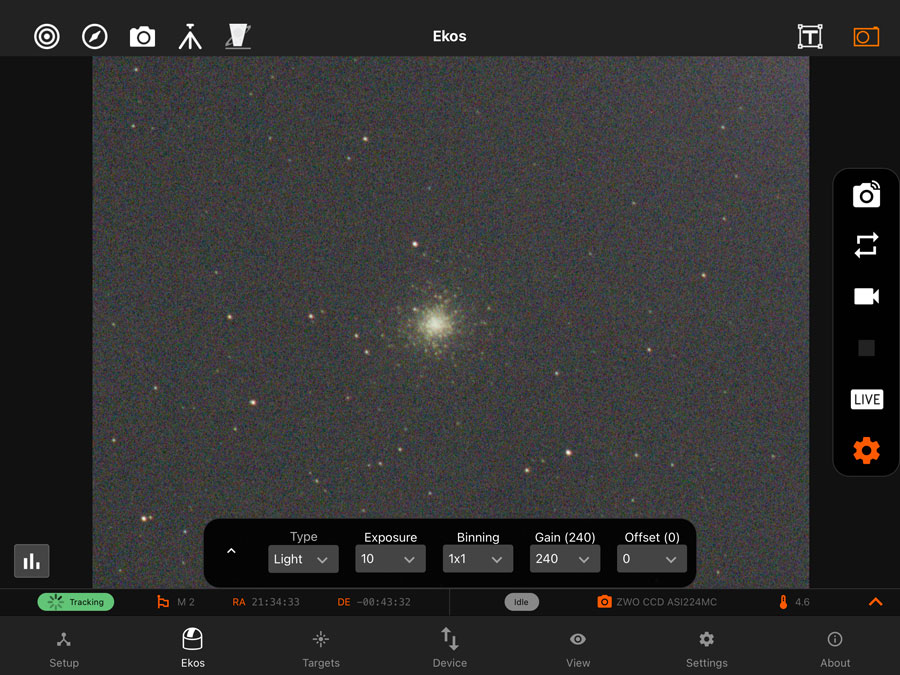This screenshot has height=675, width=900.
Task: Select the M 2 target label
Action: (186, 602)
